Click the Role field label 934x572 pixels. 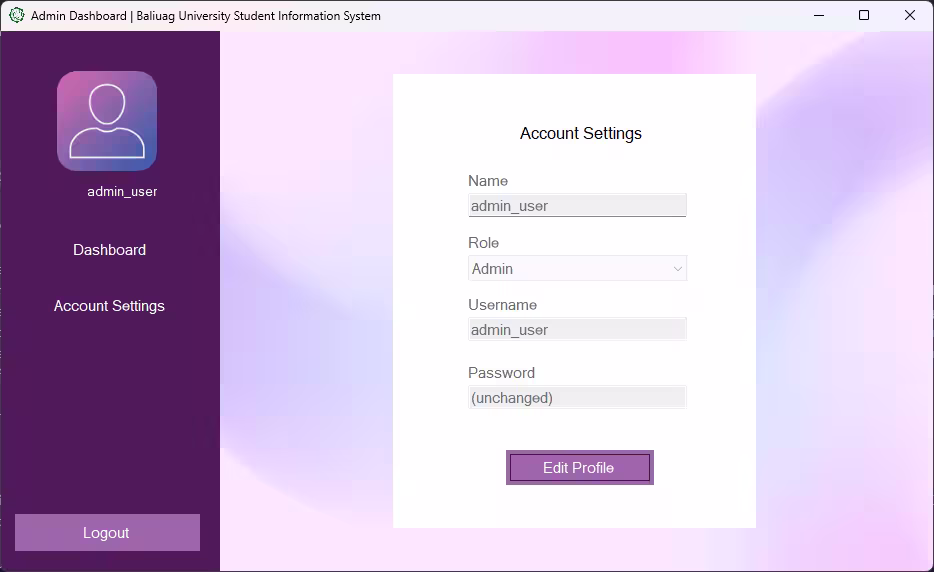click(483, 243)
